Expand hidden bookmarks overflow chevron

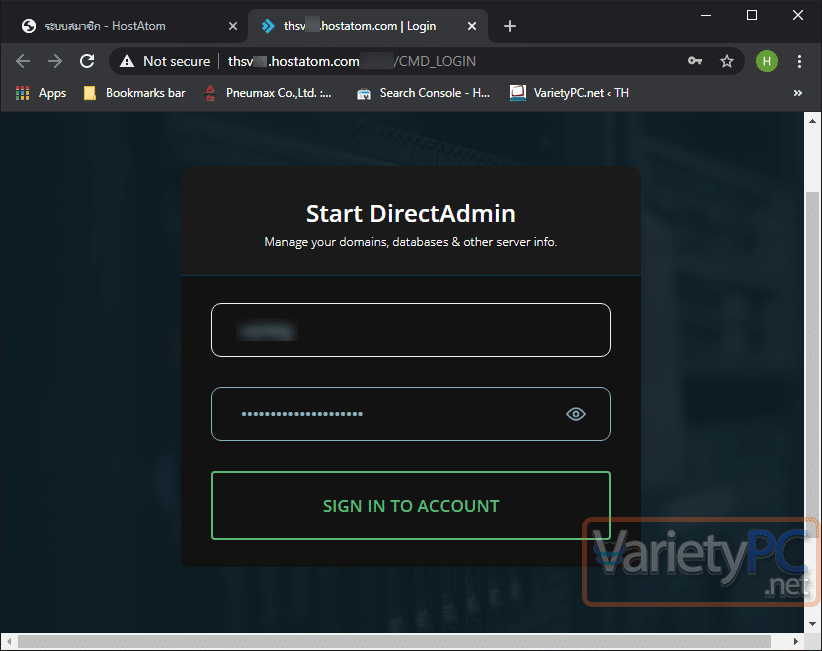tap(797, 93)
